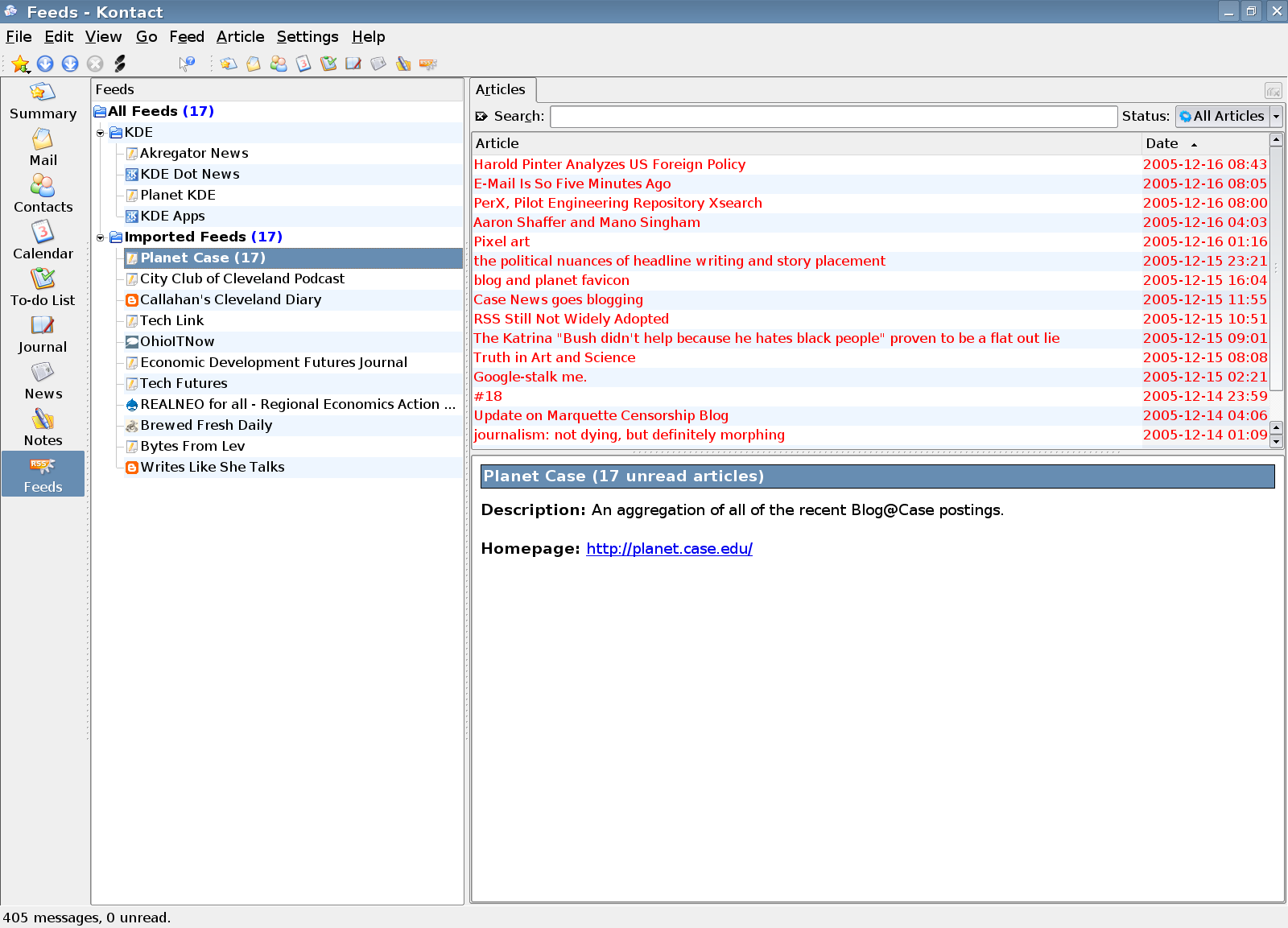Open the Article menu

(x=241, y=36)
